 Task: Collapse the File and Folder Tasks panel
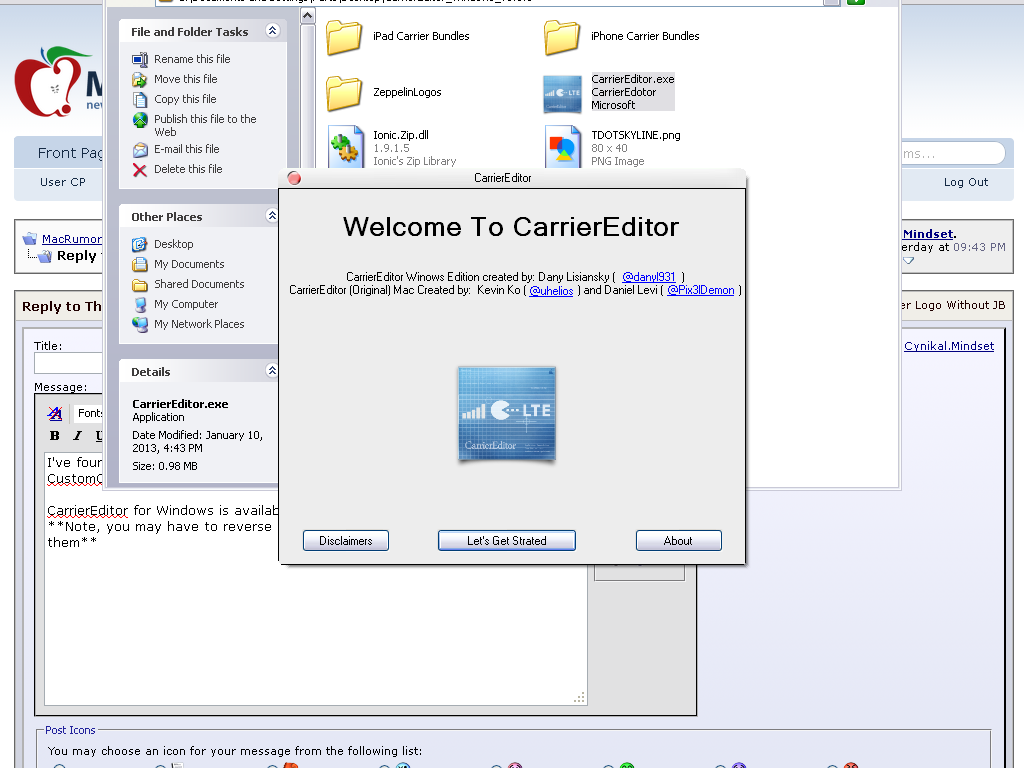(272, 31)
